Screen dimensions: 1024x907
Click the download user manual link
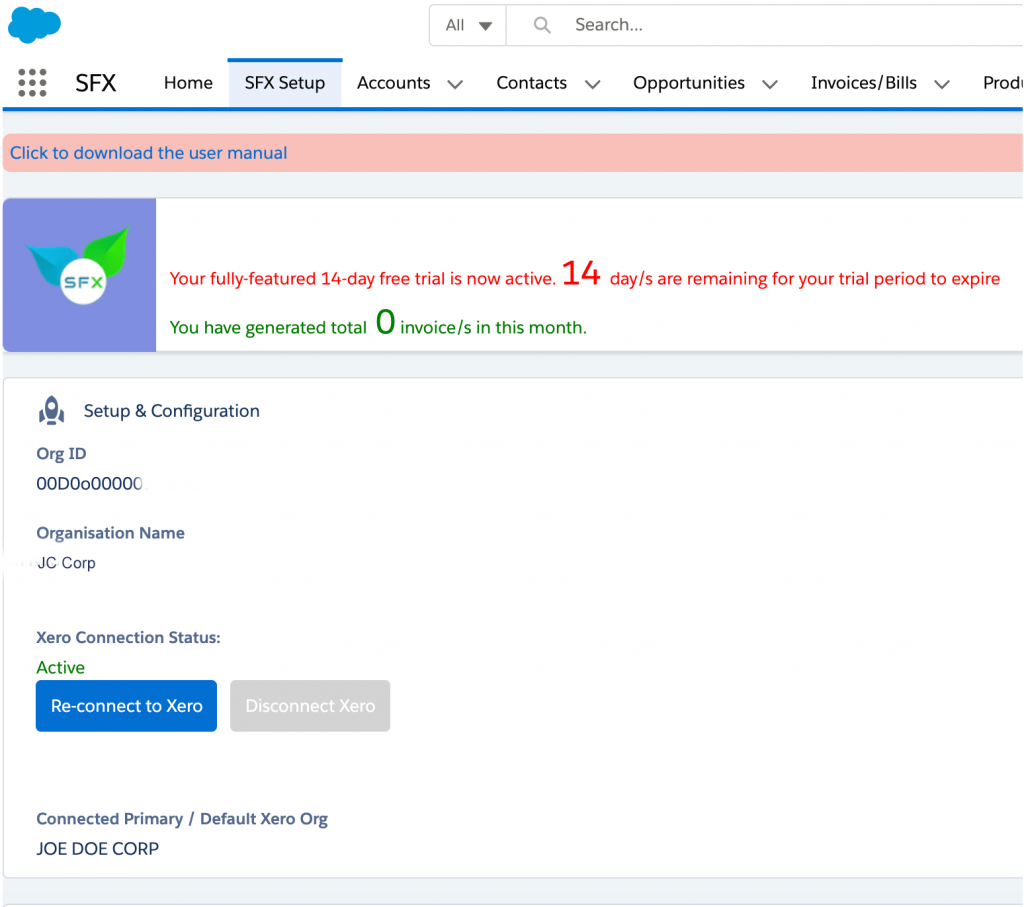coord(148,153)
